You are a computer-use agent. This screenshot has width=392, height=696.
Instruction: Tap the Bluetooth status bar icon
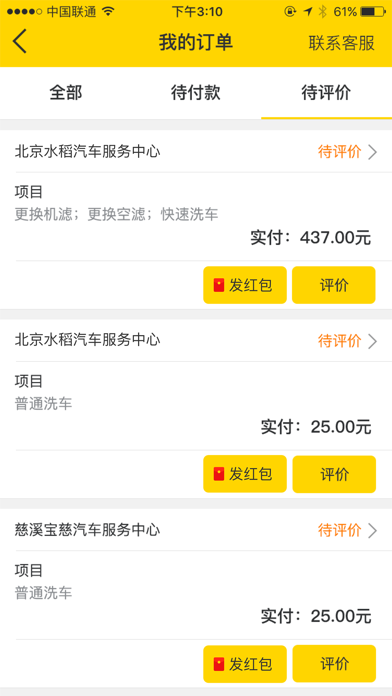322,12
